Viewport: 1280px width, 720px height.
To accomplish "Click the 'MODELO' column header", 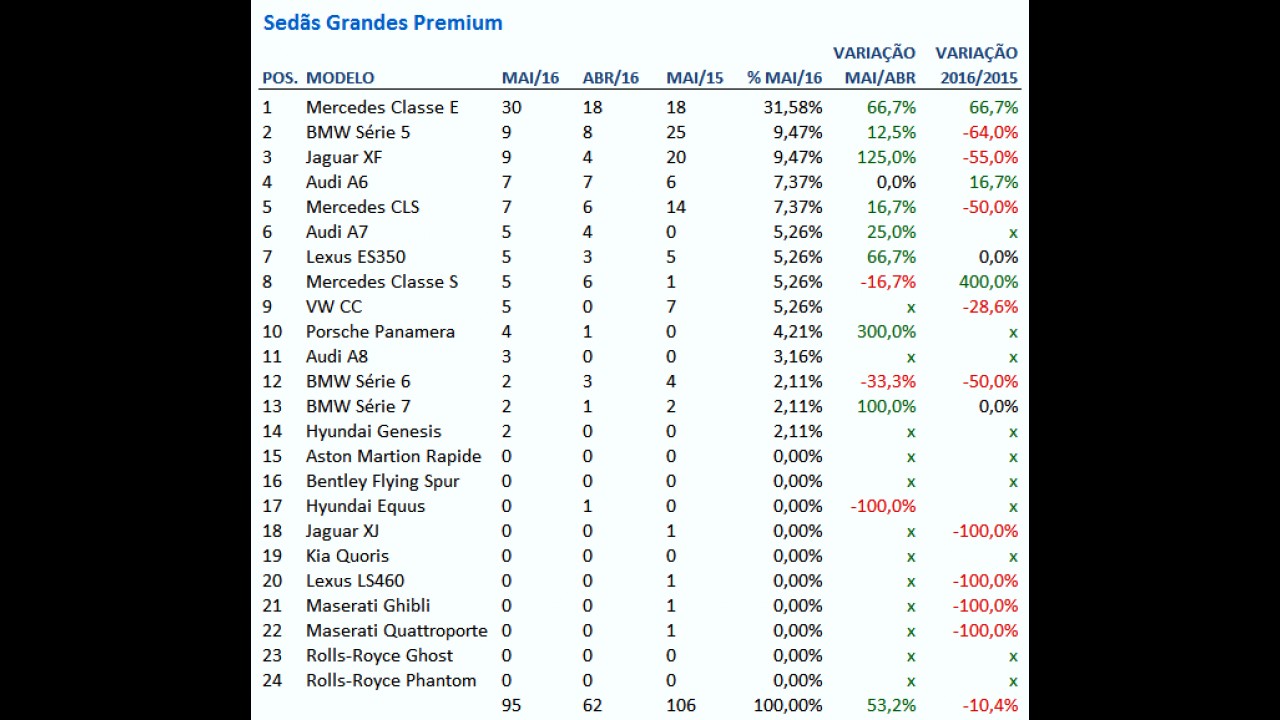I will pyautogui.click(x=340, y=78).
